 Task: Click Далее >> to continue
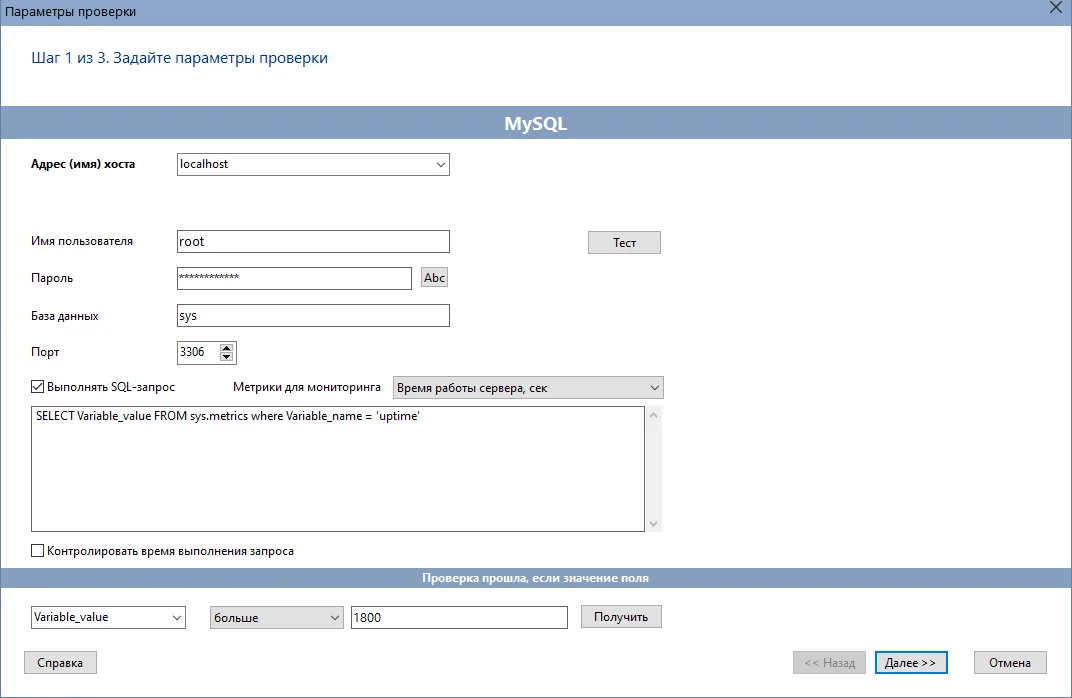(x=911, y=662)
